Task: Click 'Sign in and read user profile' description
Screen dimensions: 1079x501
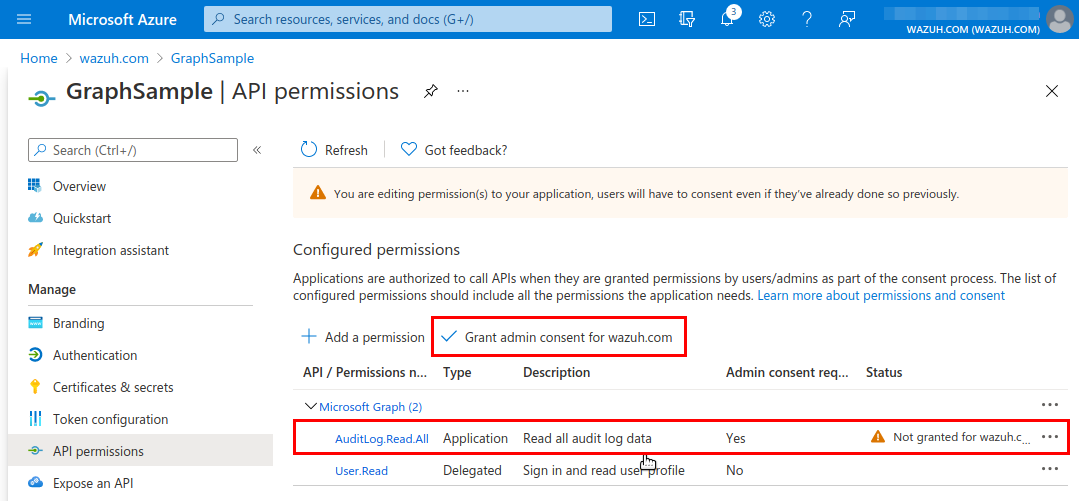Action: [x=603, y=471]
